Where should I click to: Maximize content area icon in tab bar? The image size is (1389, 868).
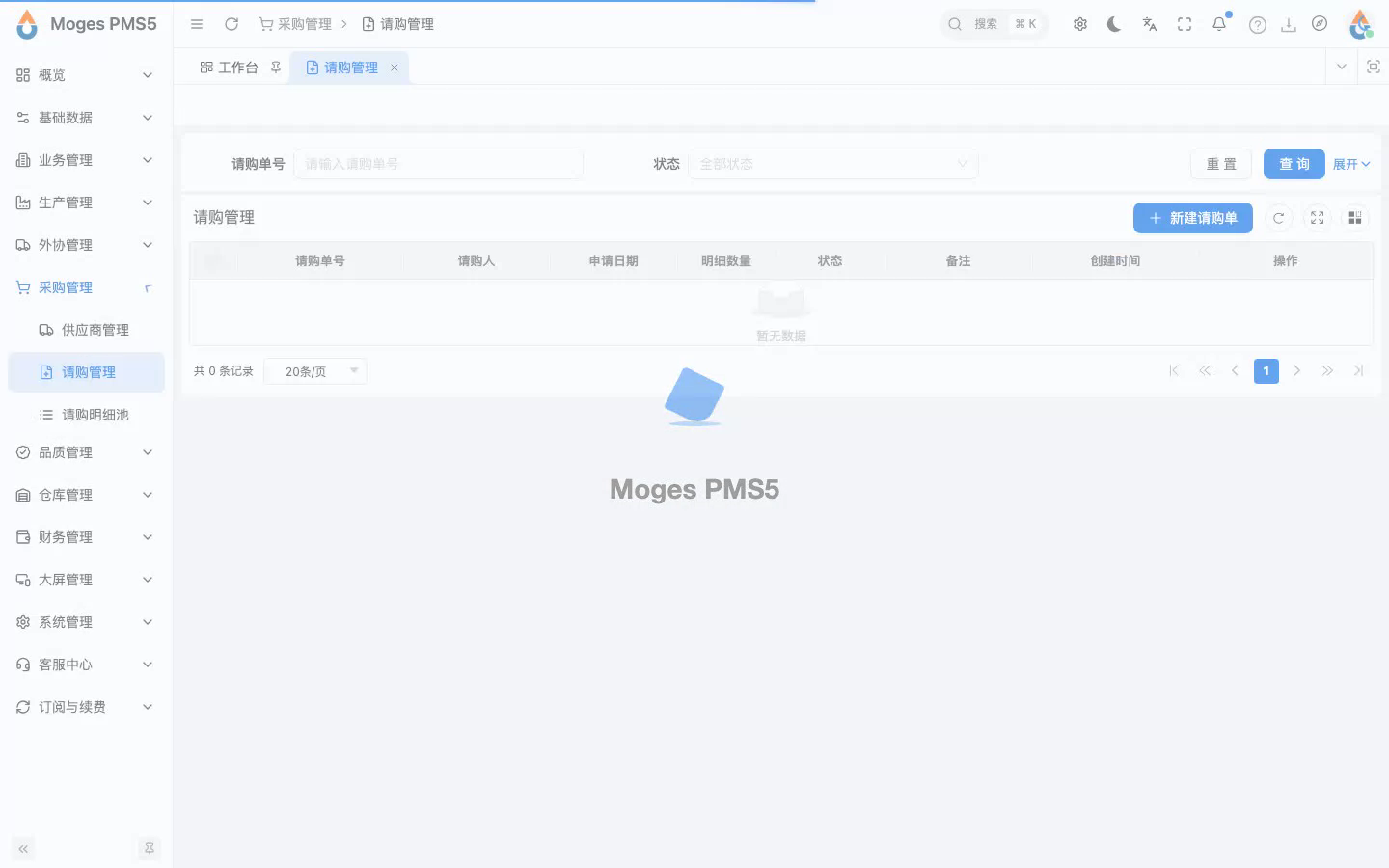point(1374,67)
